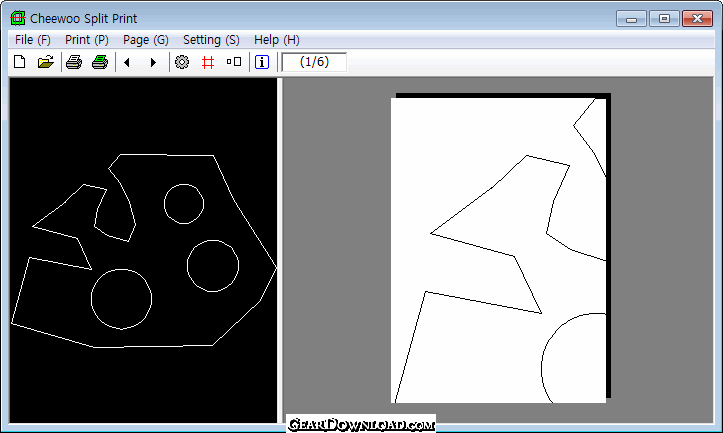Open the Help (H) menu

[x=277, y=40]
